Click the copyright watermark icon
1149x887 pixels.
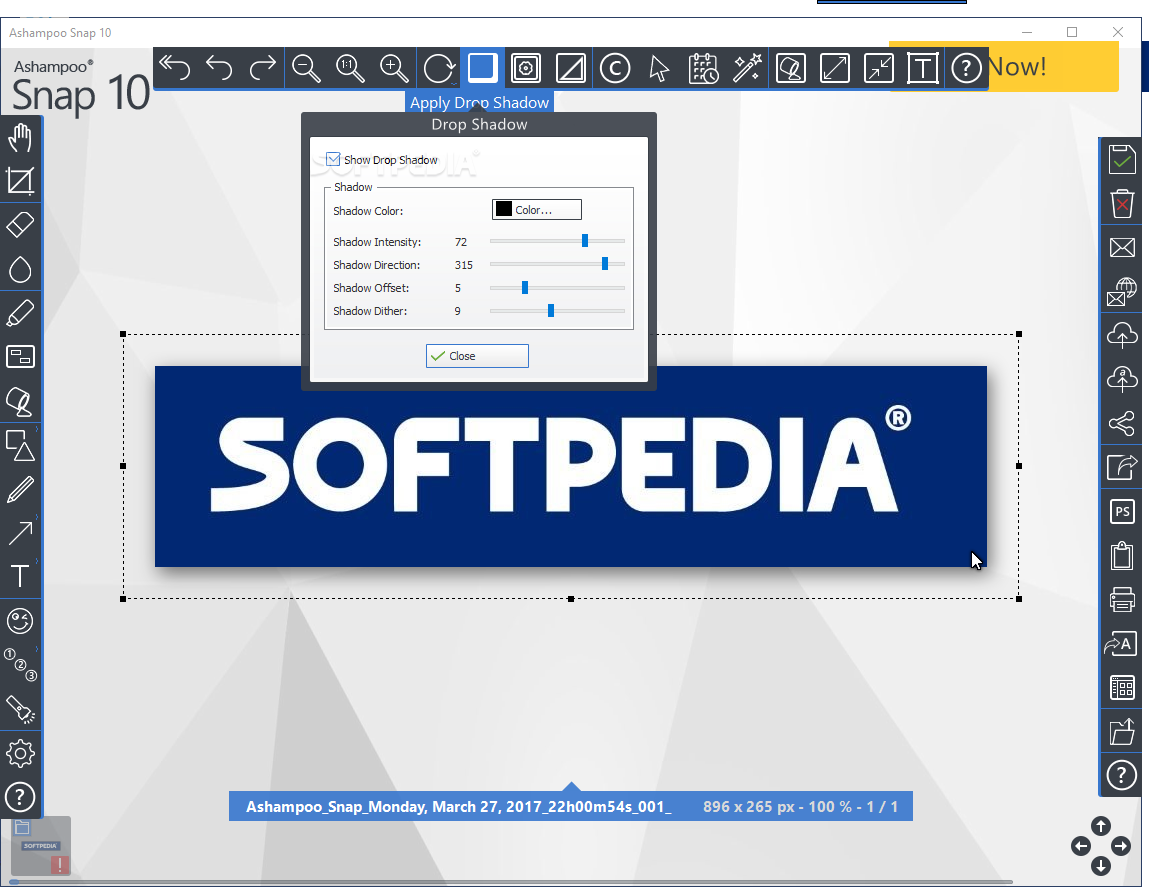click(x=615, y=68)
